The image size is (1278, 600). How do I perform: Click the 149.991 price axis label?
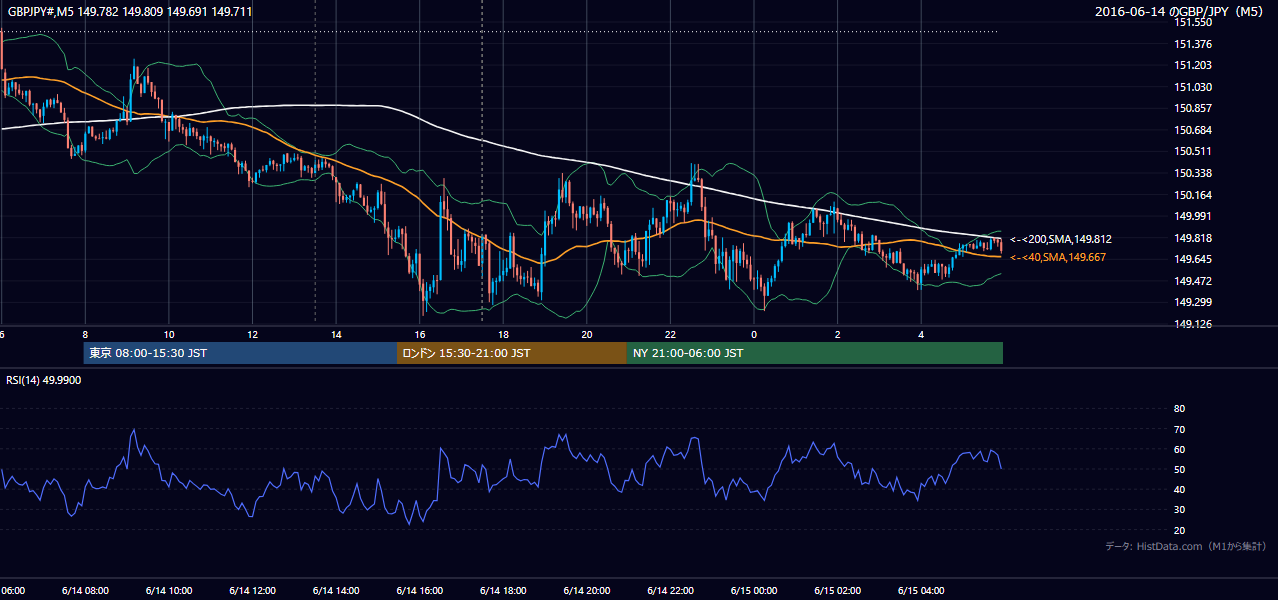pyautogui.click(x=1193, y=216)
